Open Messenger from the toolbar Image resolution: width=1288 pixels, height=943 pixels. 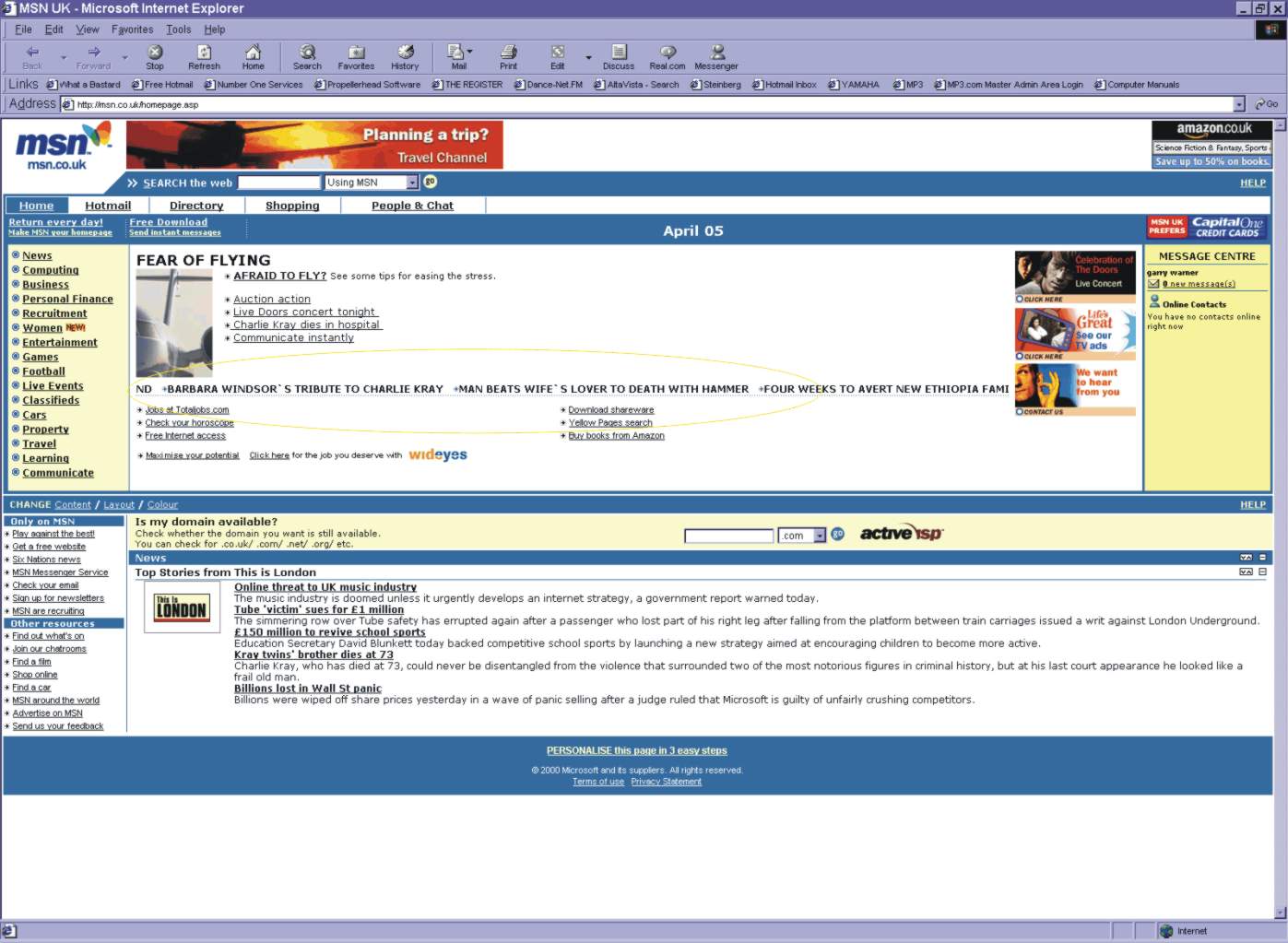point(716,57)
